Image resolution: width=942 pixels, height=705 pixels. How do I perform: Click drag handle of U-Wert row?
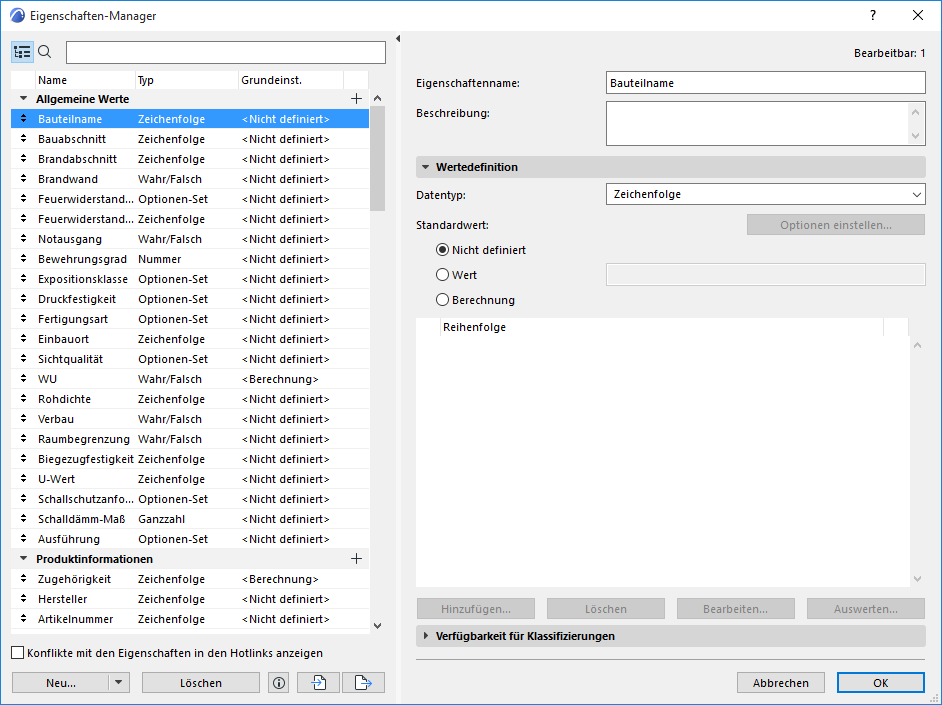coord(23,479)
